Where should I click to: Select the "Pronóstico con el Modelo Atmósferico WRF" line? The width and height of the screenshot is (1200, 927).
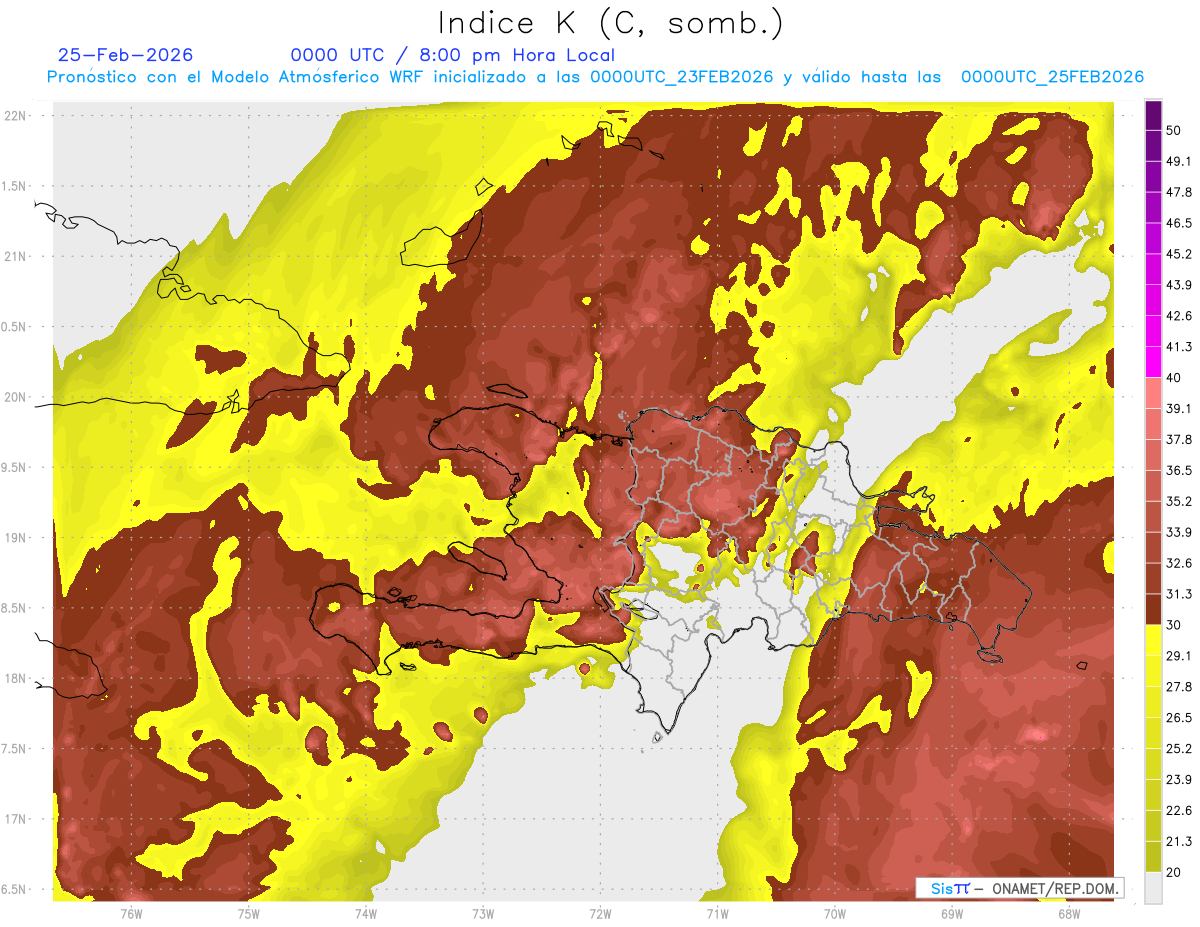click(595, 77)
